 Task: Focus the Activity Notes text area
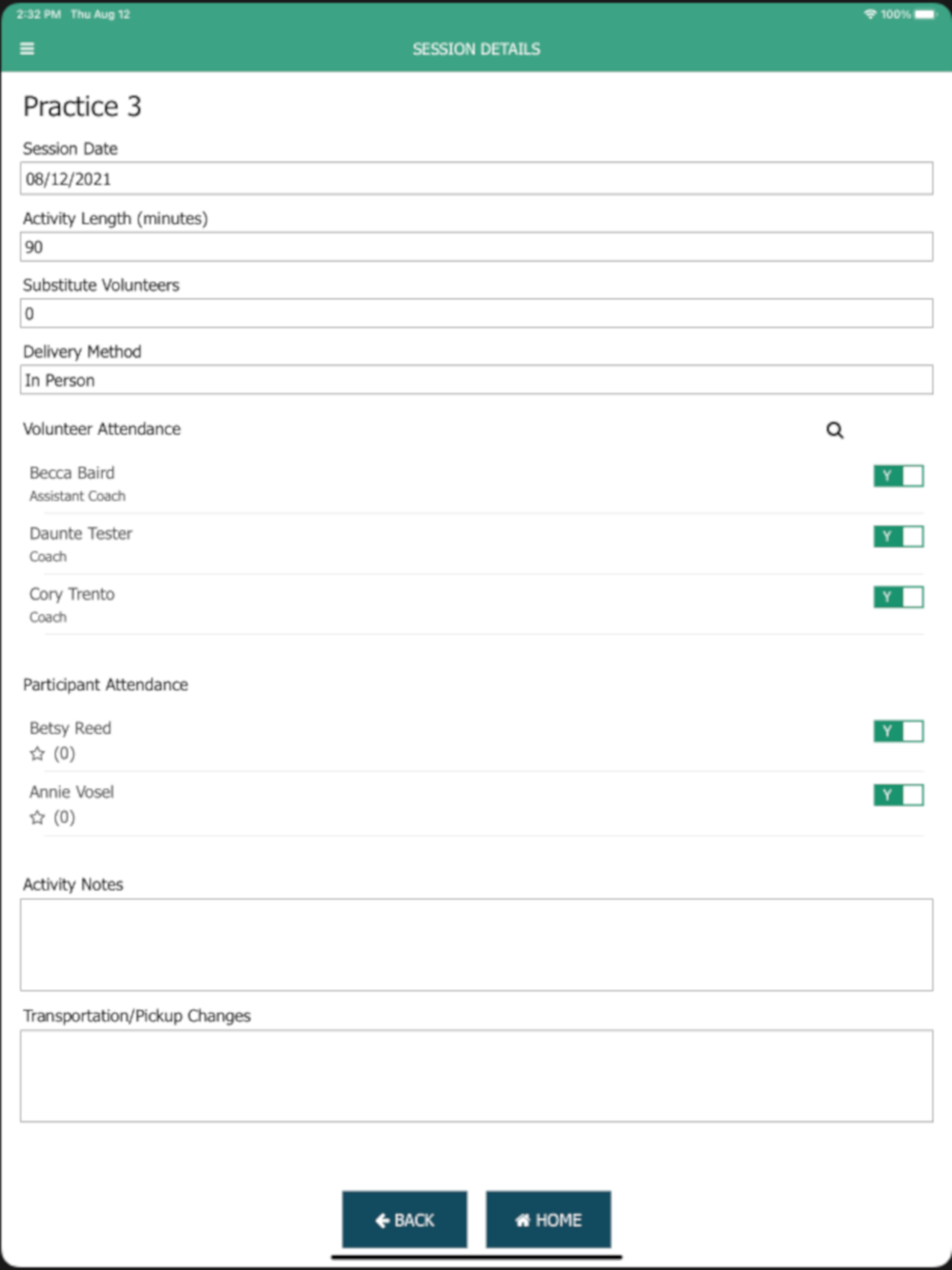pyautogui.click(x=476, y=944)
